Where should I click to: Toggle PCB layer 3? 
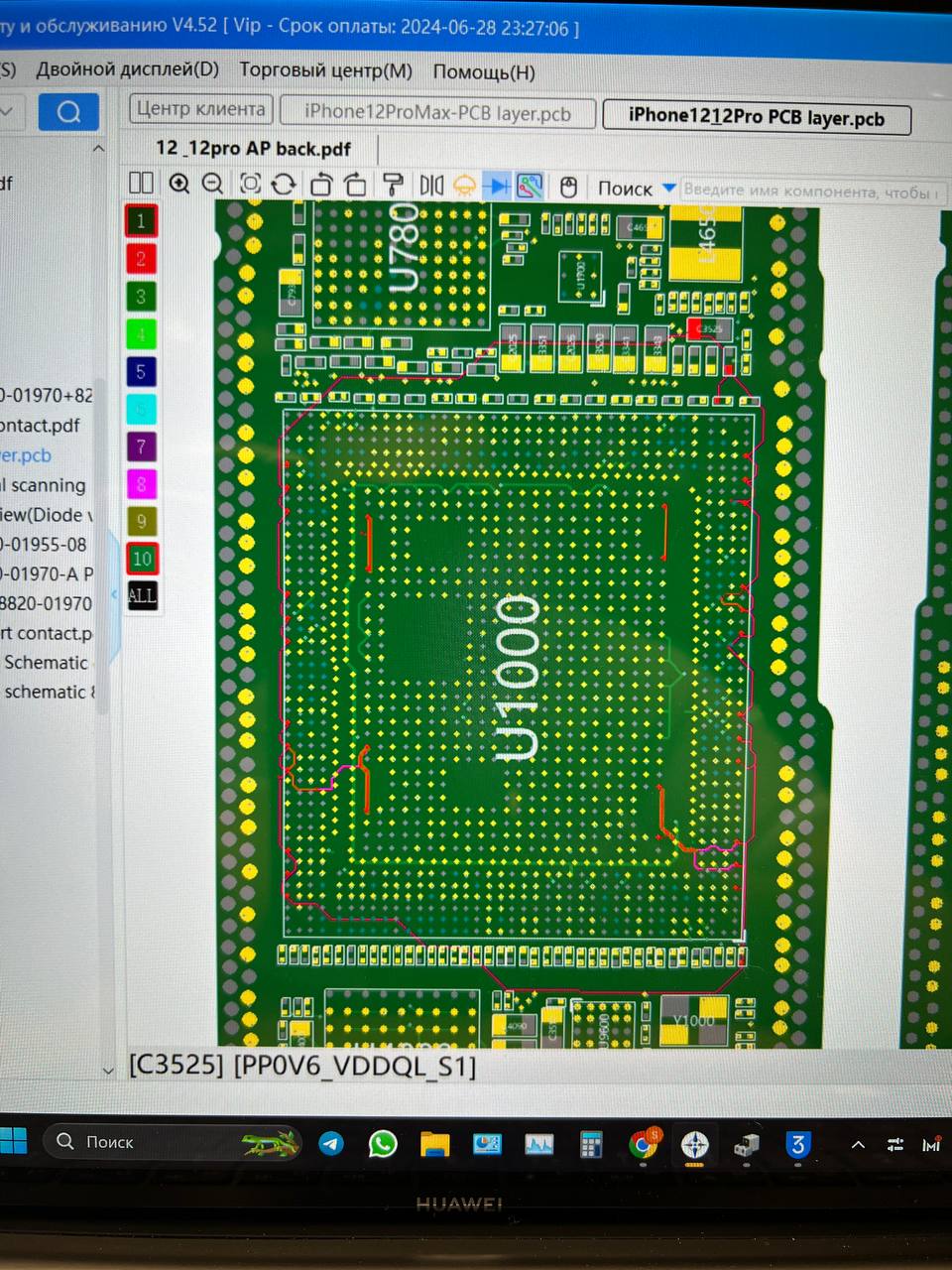click(x=141, y=296)
